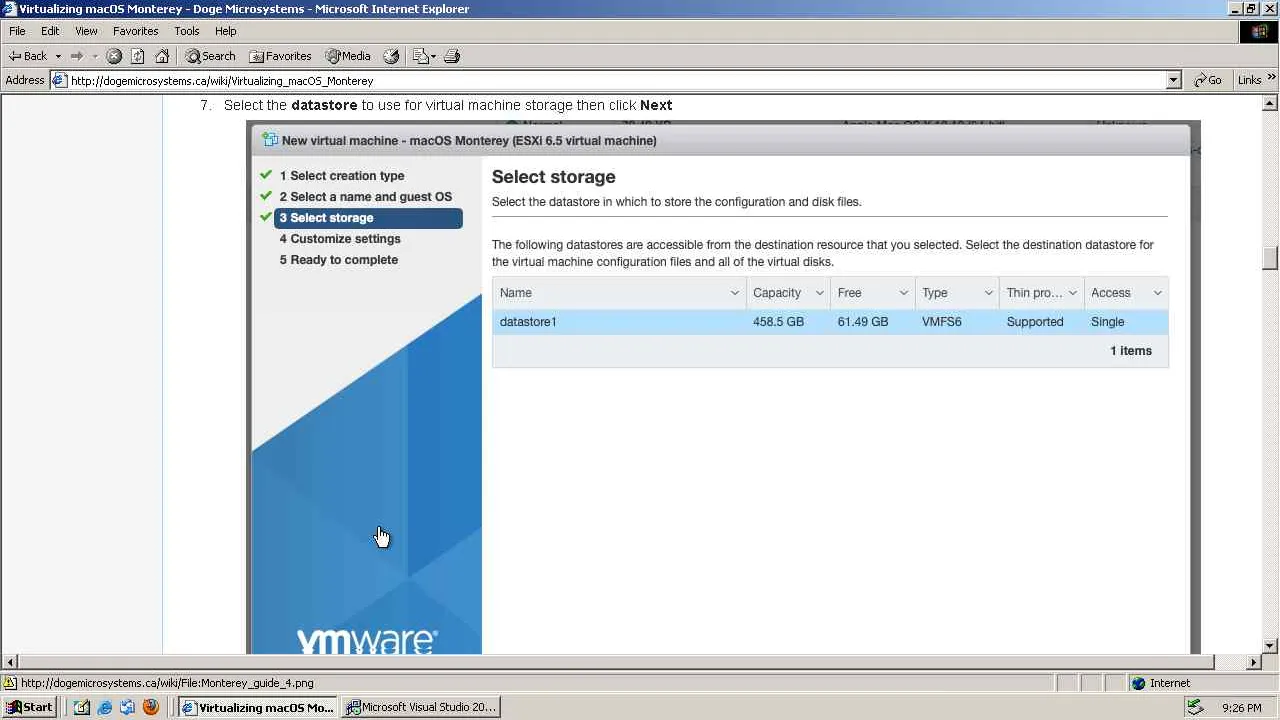Open the Tools menu
Viewport: 1280px width, 720px height.
187,31
